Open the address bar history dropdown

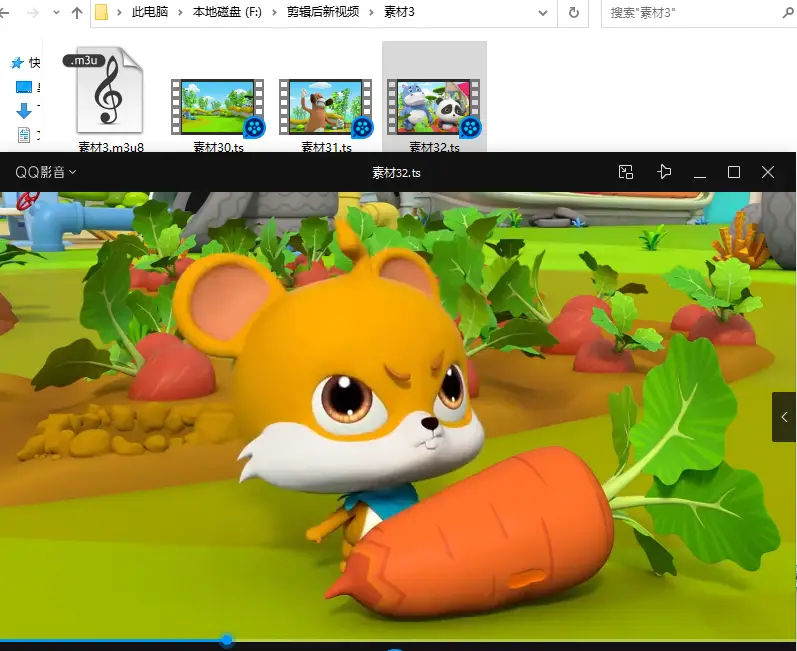click(x=543, y=13)
